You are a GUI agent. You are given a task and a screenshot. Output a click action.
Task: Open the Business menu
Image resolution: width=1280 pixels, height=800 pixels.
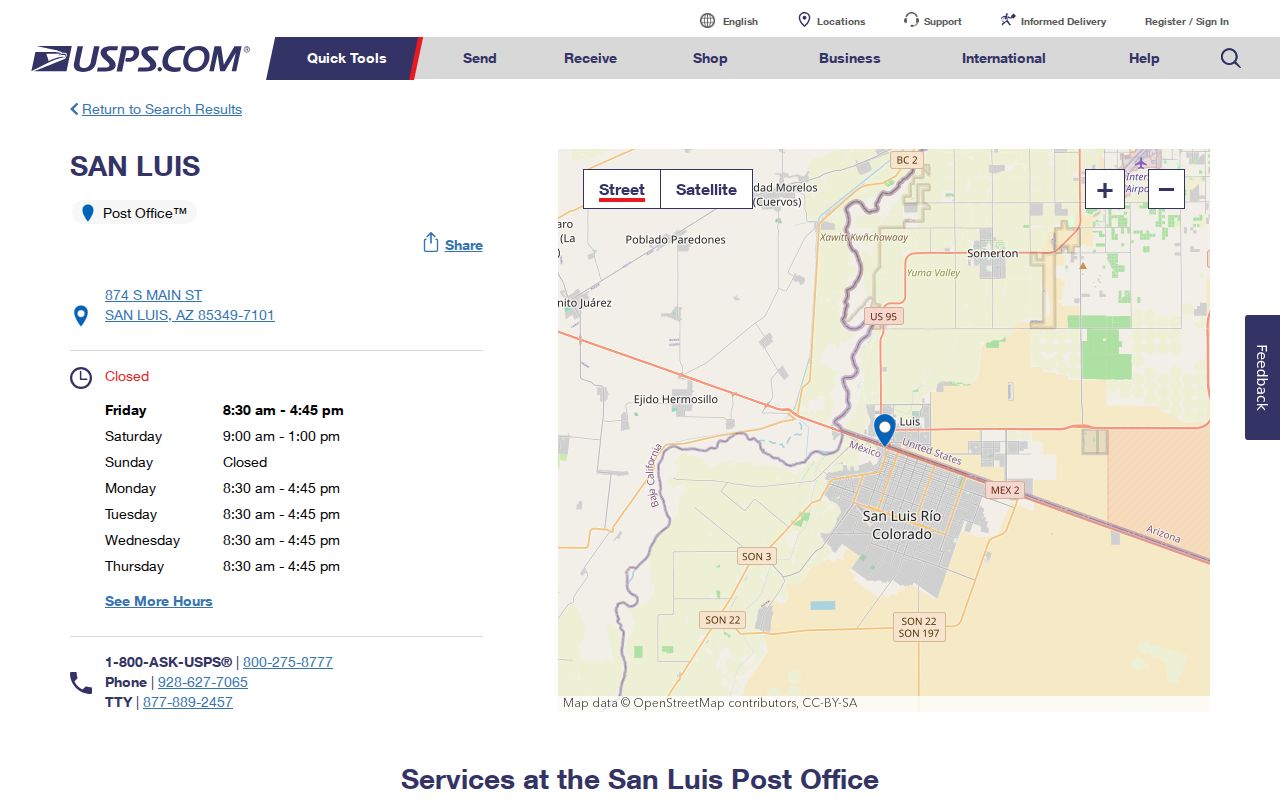(850, 58)
